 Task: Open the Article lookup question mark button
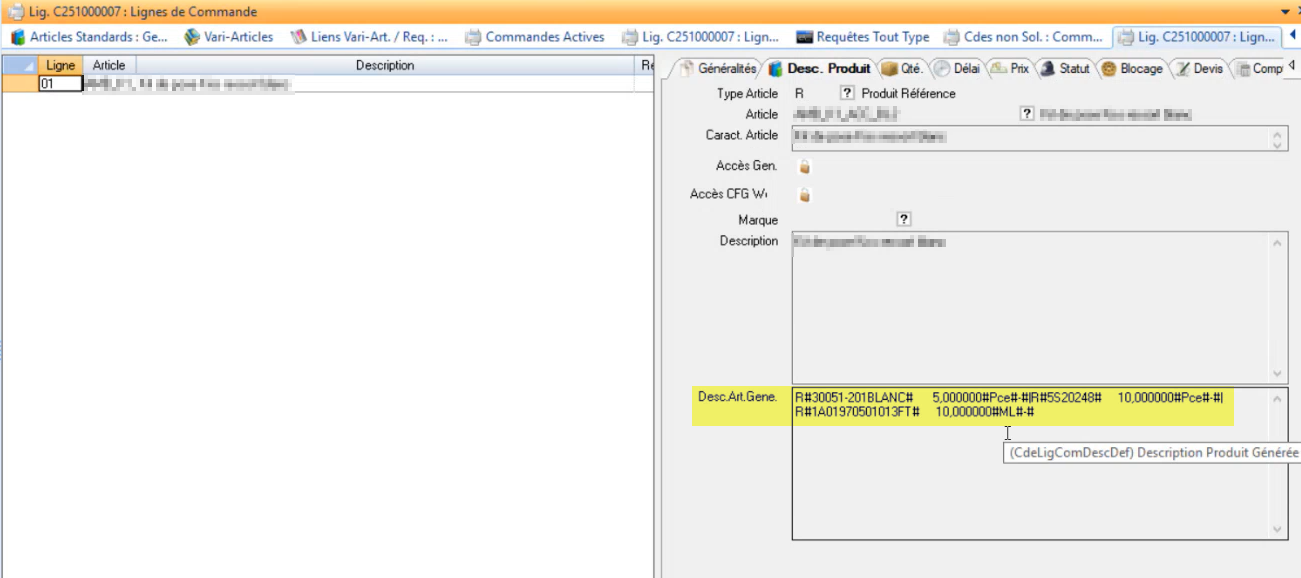[x=1026, y=114]
